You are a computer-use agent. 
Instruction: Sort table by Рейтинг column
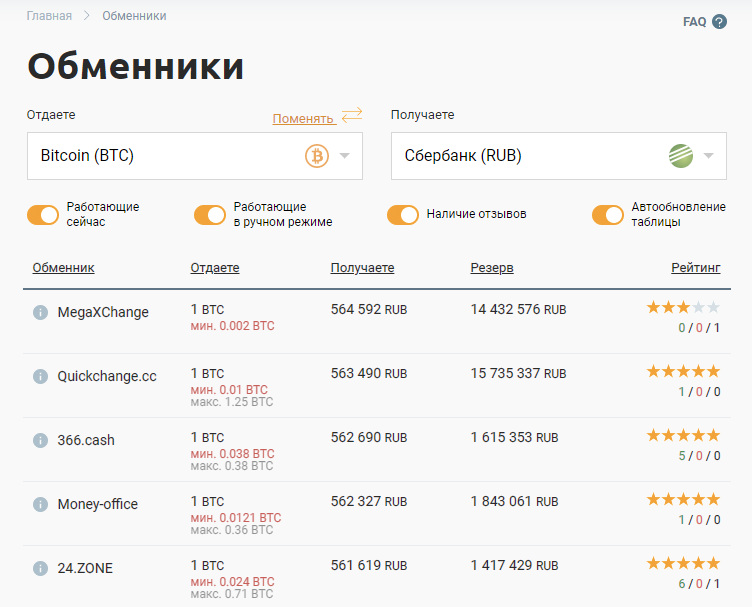(x=696, y=268)
